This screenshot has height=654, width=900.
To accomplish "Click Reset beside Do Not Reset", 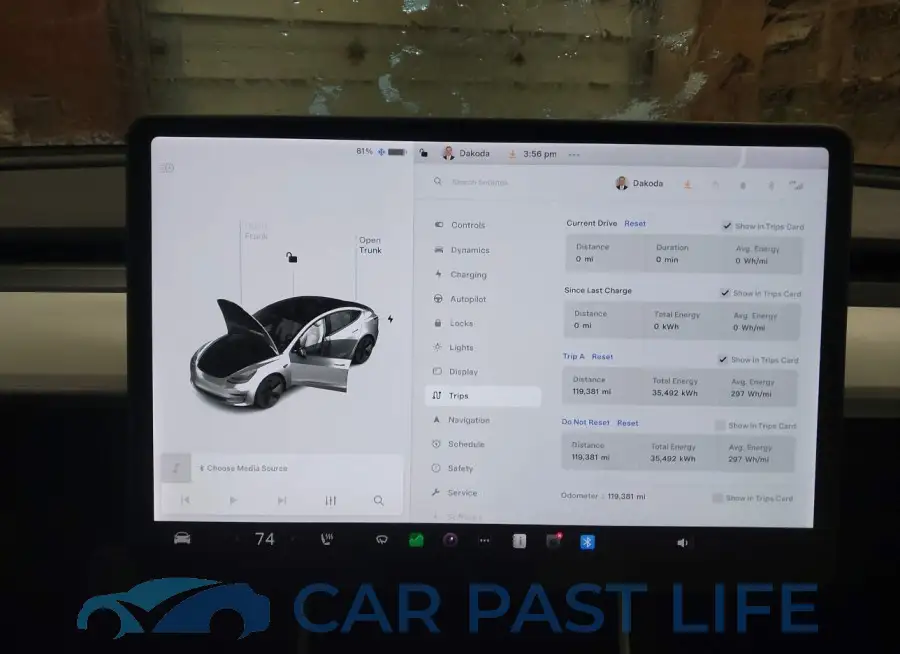I will (627, 423).
